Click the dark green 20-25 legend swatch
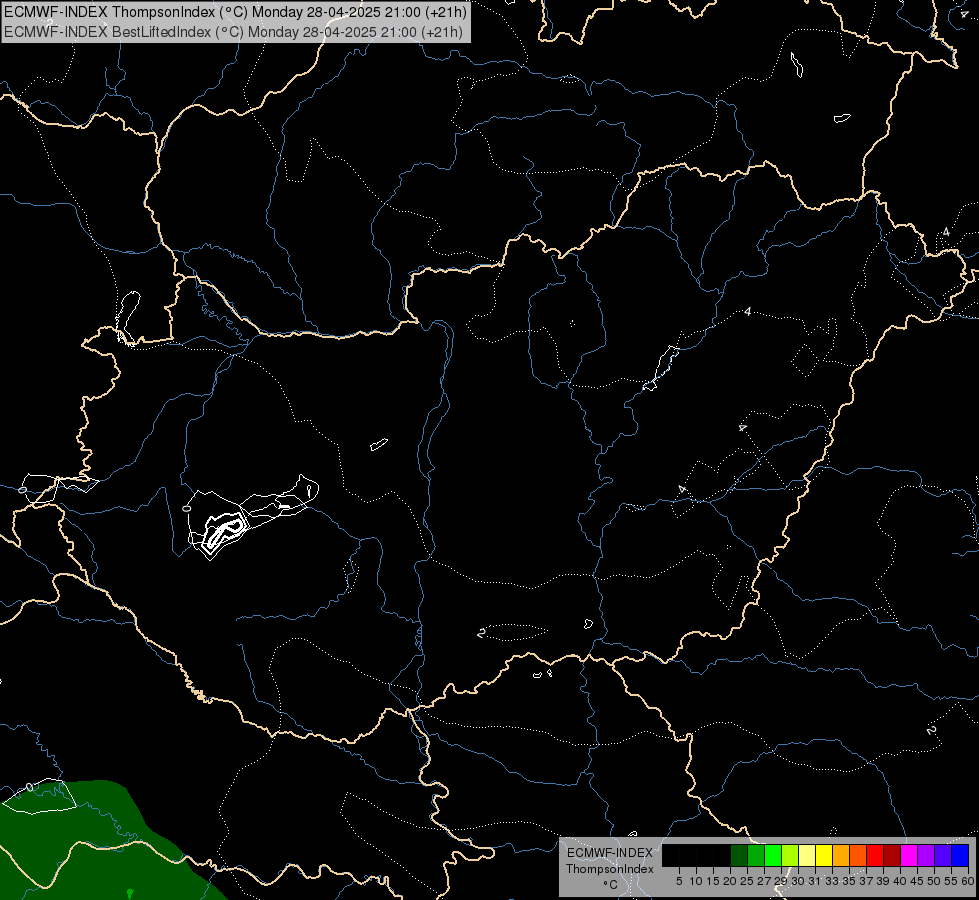Image resolution: width=979 pixels, height=900 pixels. (739, 855)
